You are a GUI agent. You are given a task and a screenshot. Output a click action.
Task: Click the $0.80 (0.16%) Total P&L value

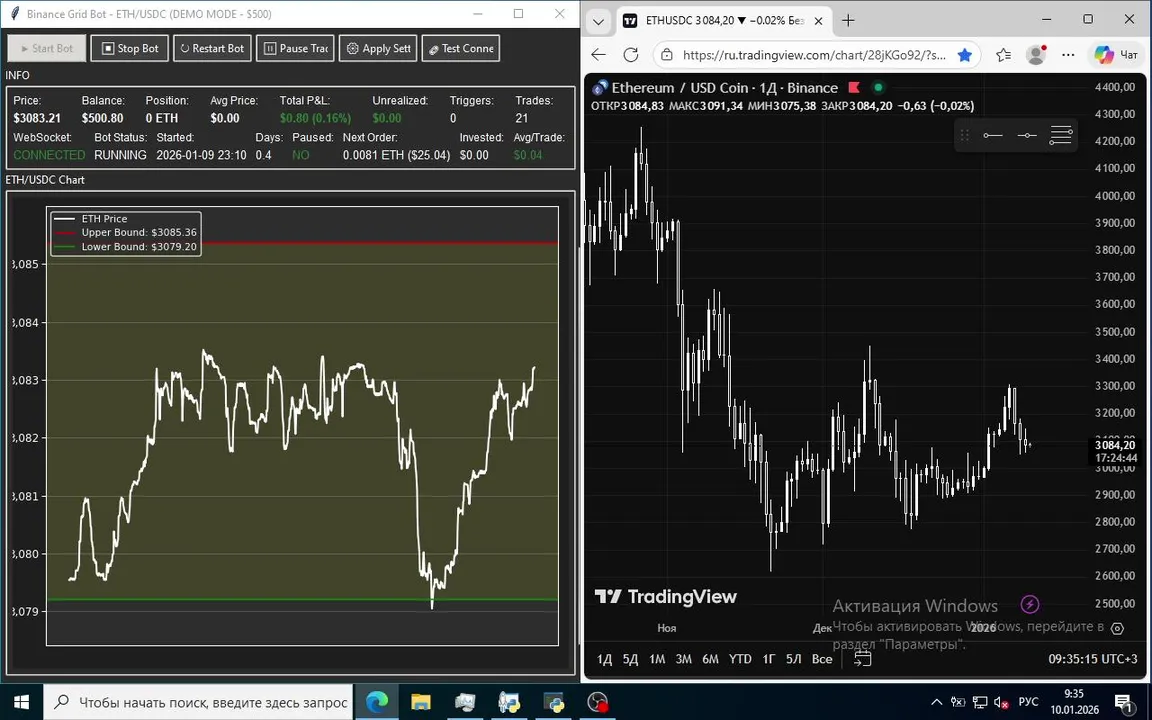point(315,118)
